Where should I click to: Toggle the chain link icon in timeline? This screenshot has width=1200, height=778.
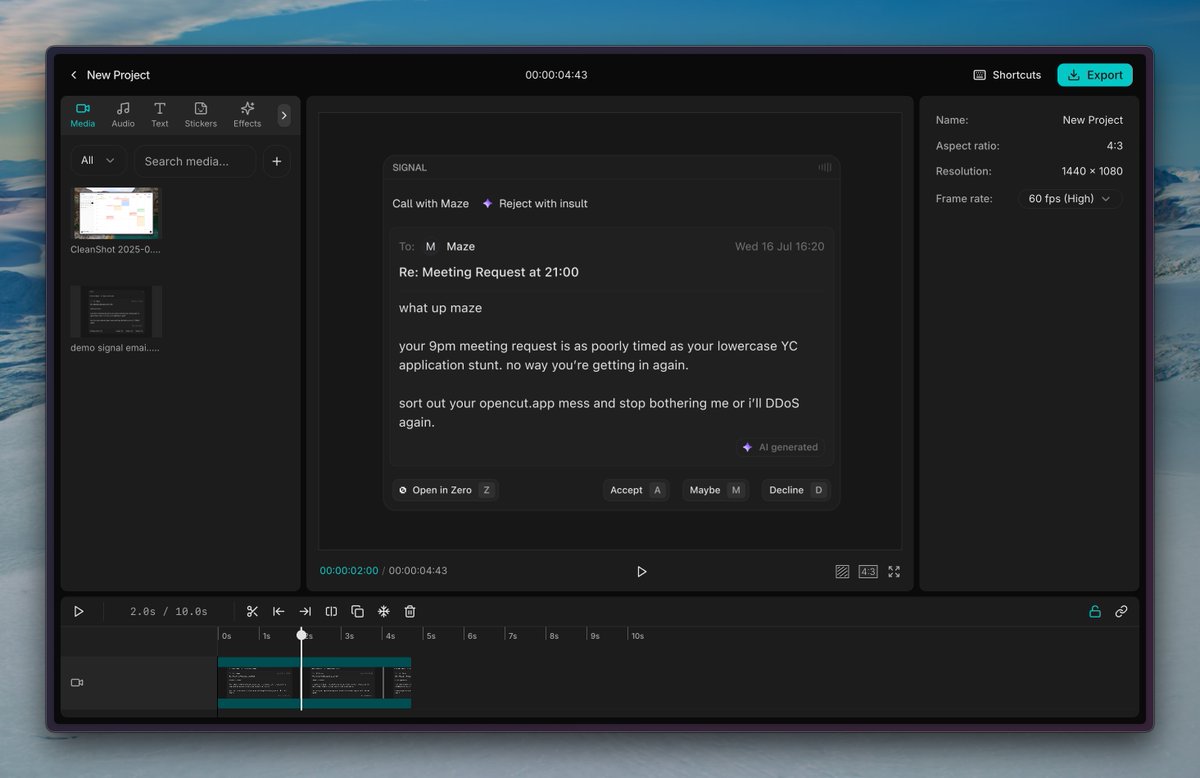[x=1121, y=611]
